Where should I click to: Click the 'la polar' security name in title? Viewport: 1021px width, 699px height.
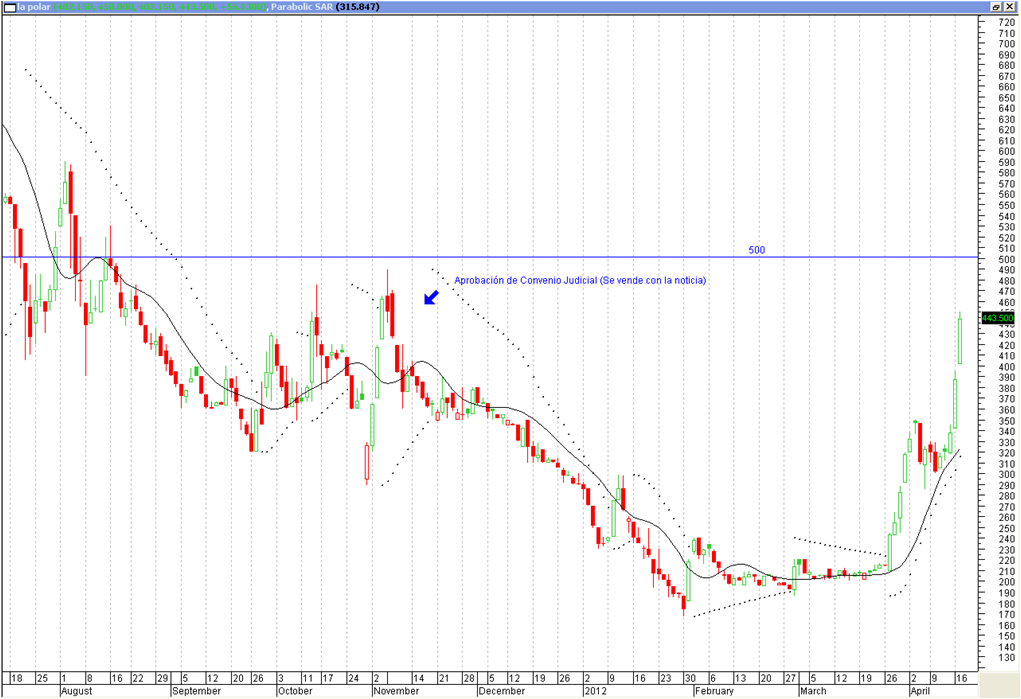tap(33, 6)
